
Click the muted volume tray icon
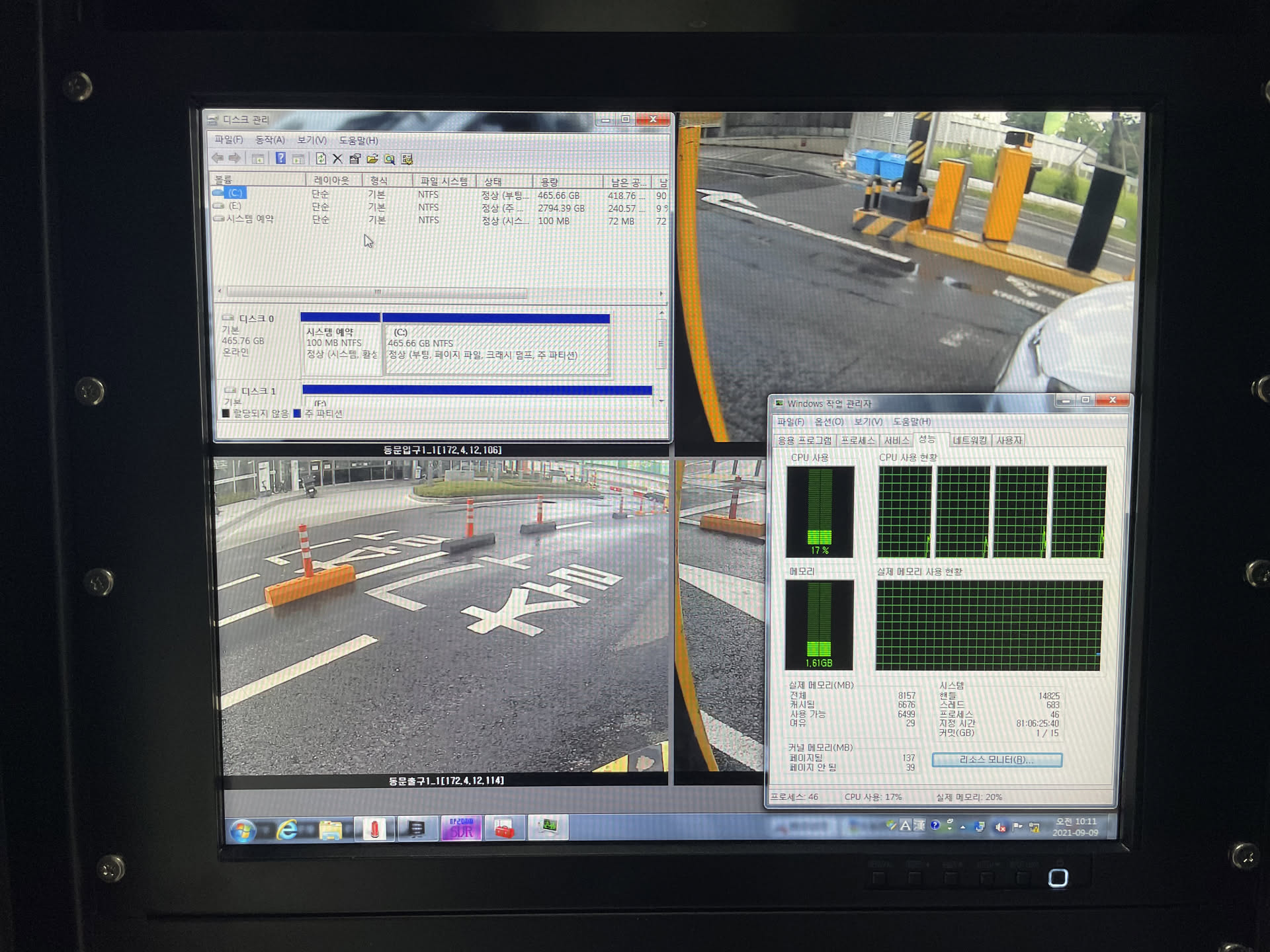click(1000, 827)
